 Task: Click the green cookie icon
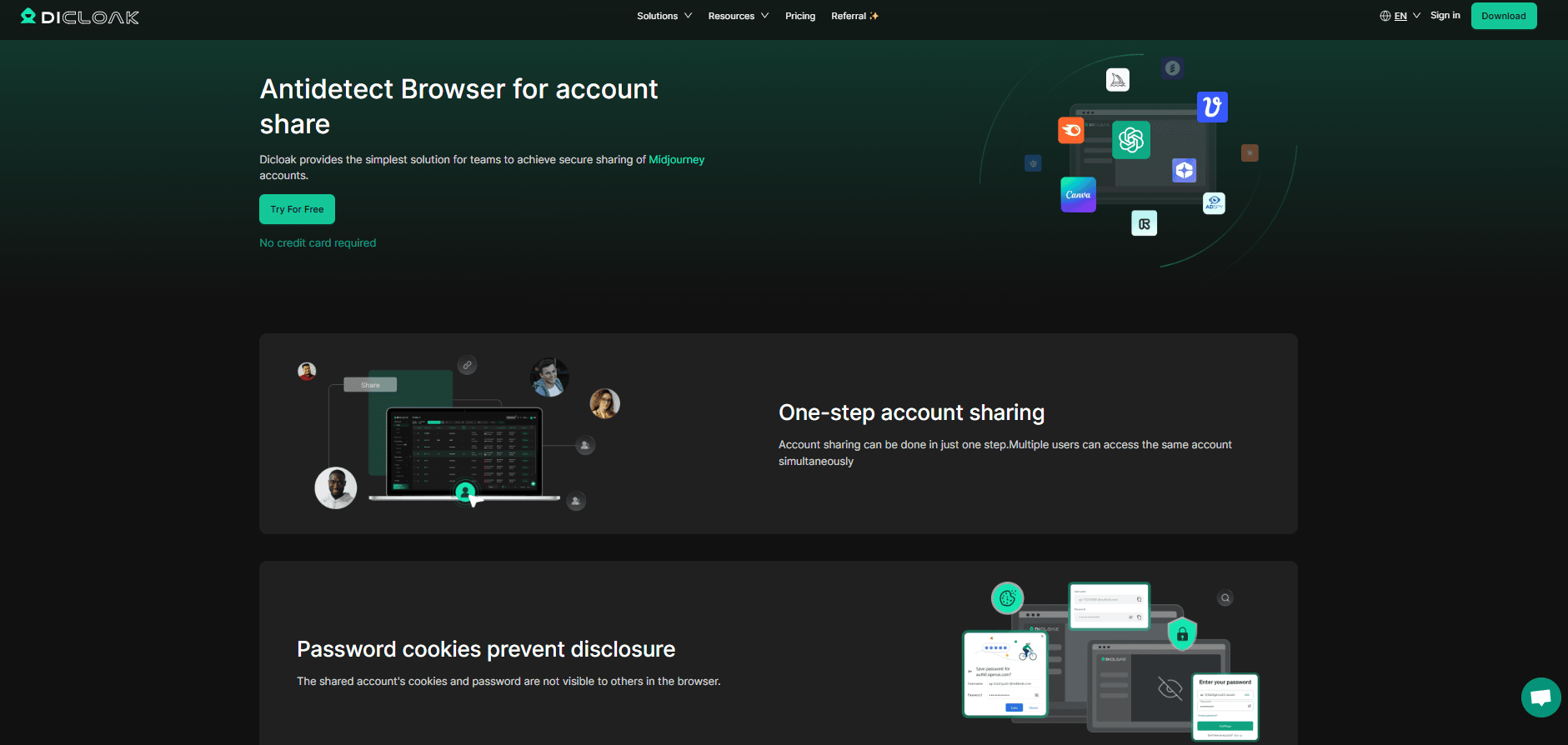[1008, 597]
